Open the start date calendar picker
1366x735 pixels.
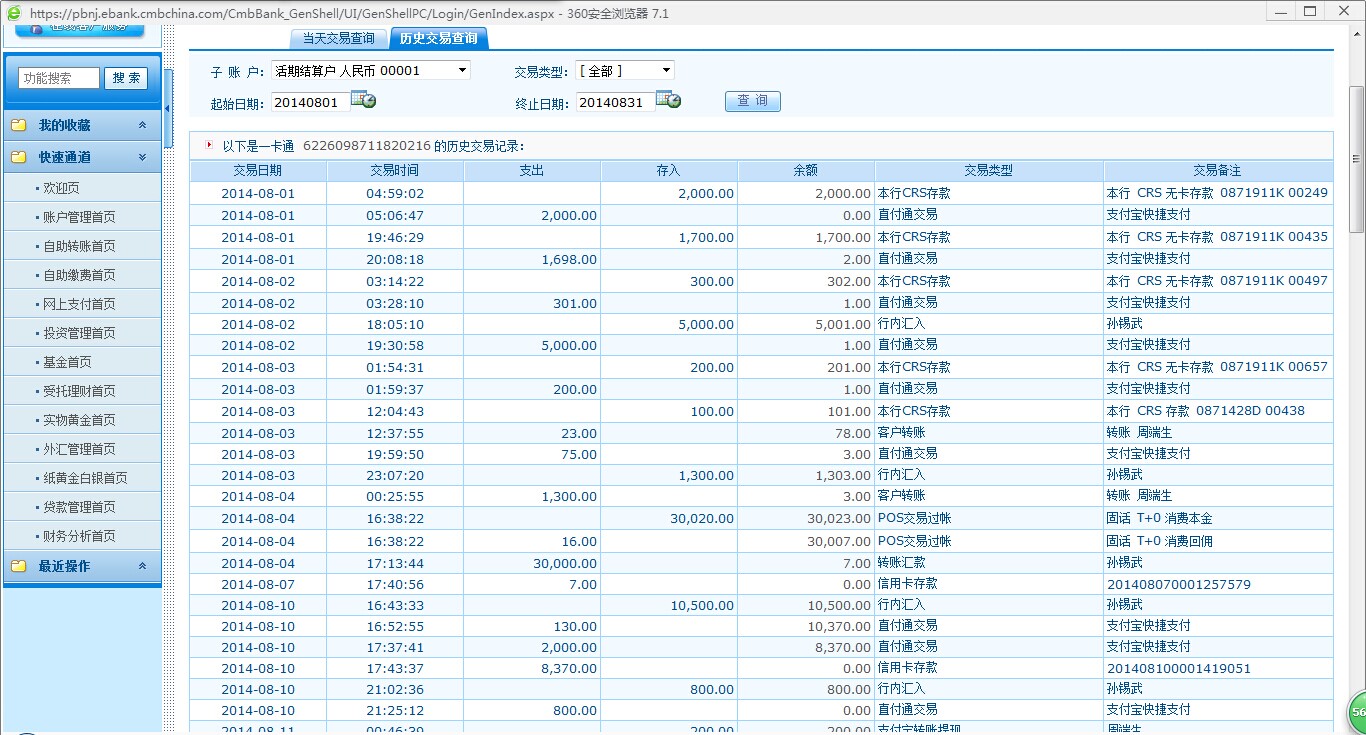coord(363,101)
